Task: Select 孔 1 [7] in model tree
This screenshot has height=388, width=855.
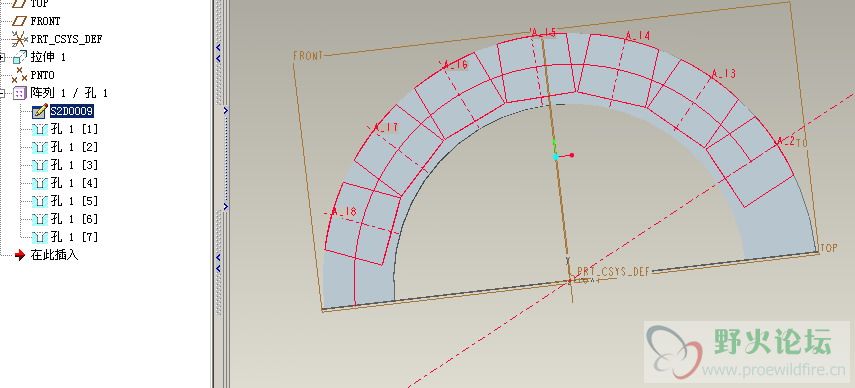Action: click(x=74, y=237)
